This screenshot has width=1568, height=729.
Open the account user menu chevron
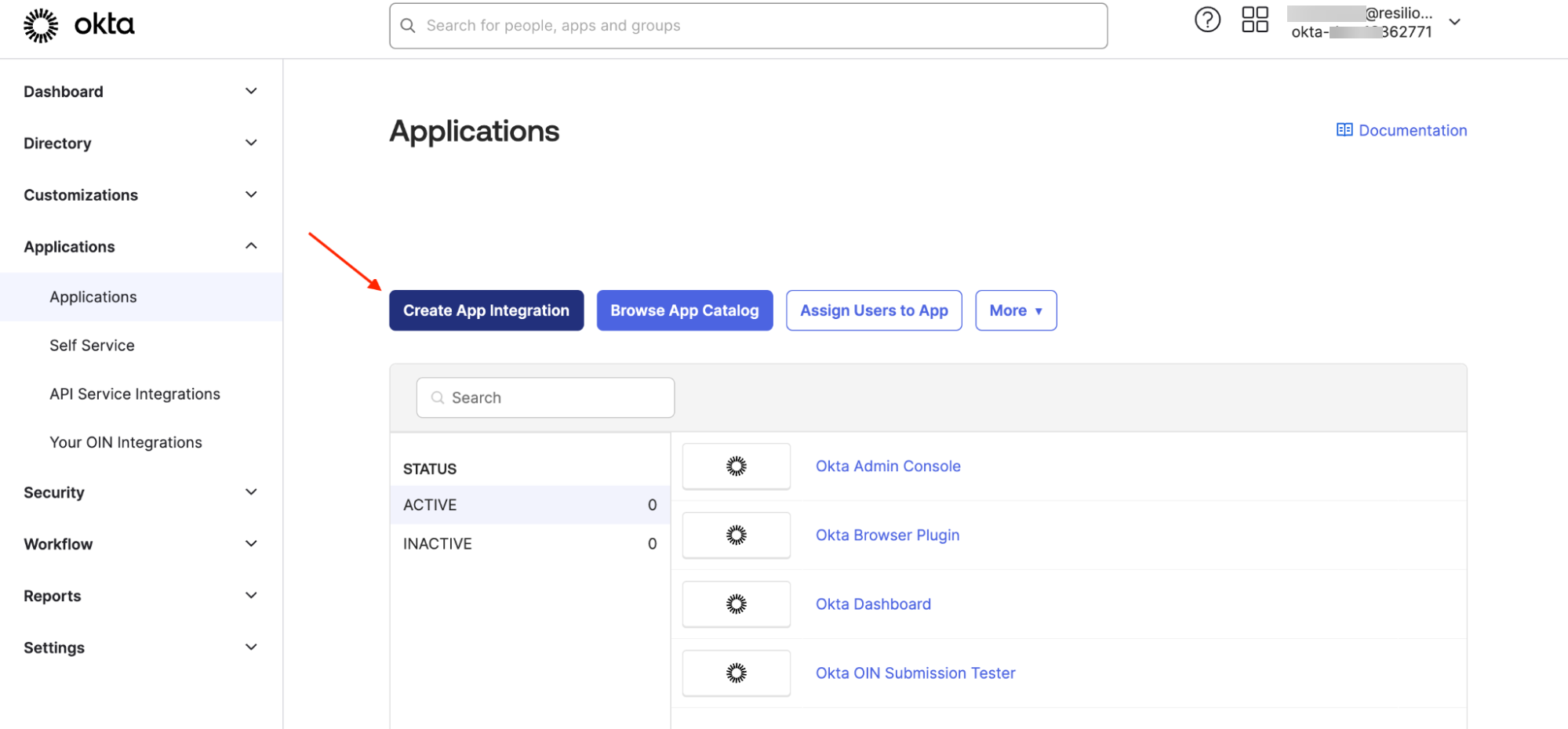[1454, 22]
